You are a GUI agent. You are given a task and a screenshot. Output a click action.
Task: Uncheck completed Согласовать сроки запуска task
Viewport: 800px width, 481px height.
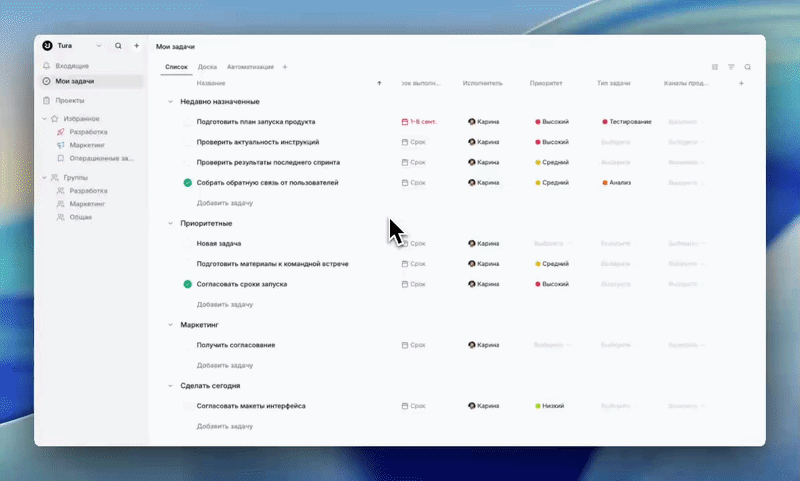pyautogui.click(x=188, y=284)
